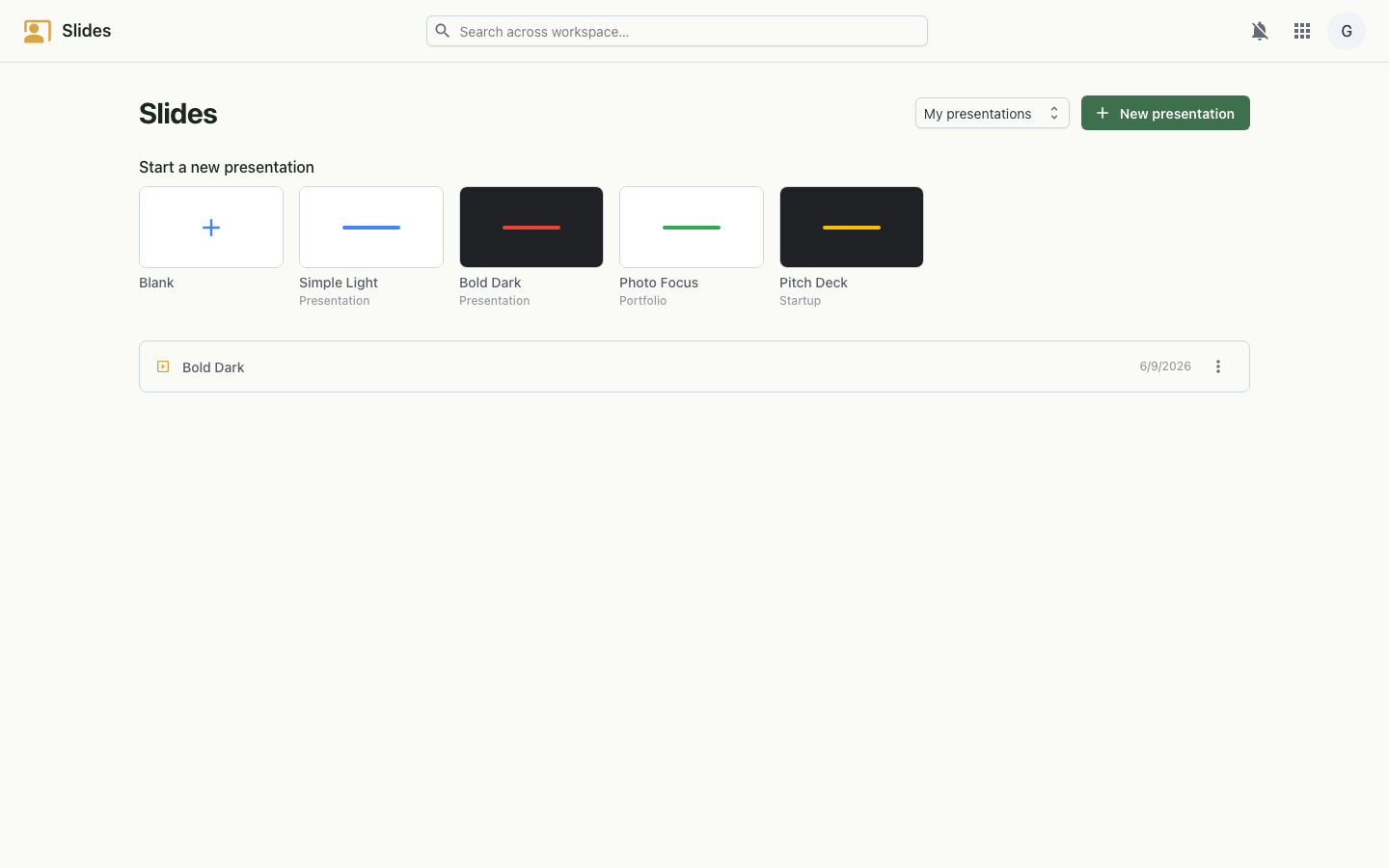
Task: Click the Pitch Deck template label
Action: (813, 283)
